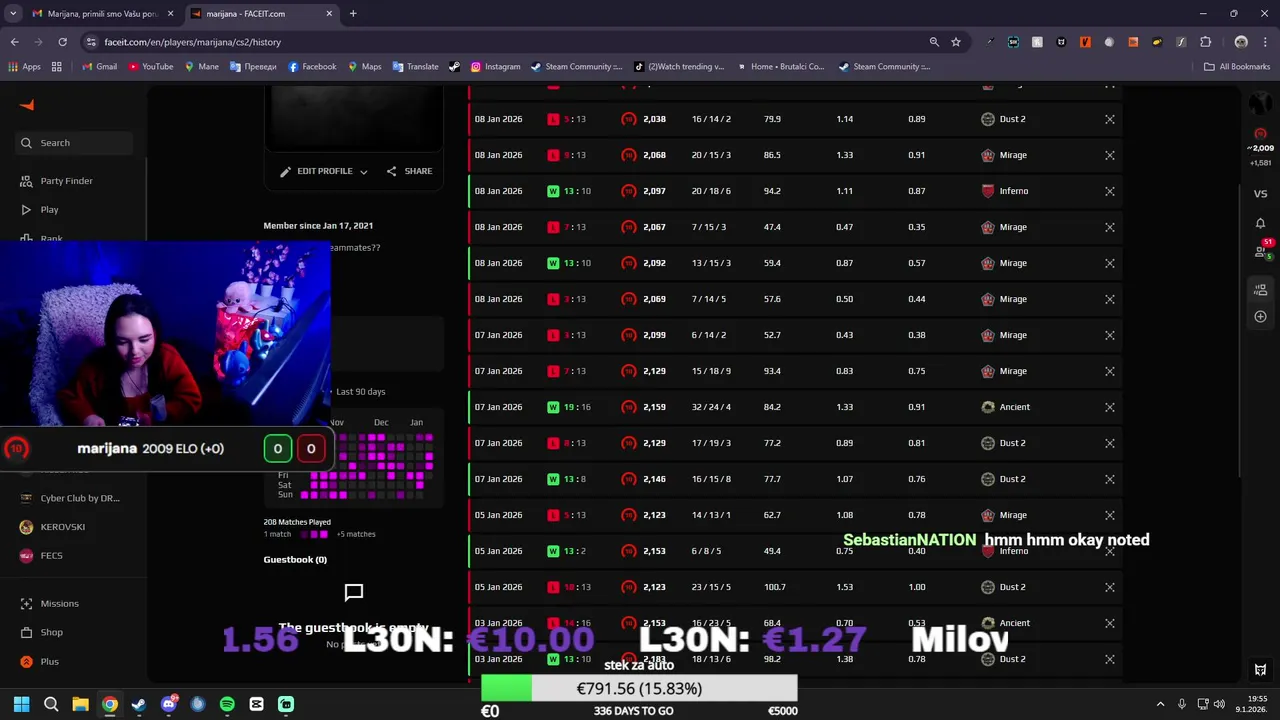The width and height of the screenshot is (1280, 720).
Task: Show hidden system tray icons chevron
Action: click(1160, 704)
